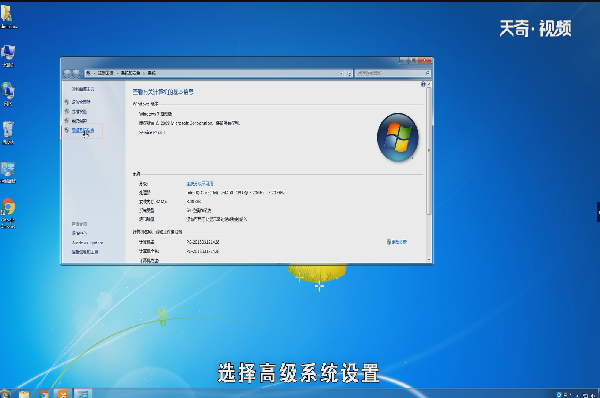Click the System breadcrumb segment

pos(152,73)
